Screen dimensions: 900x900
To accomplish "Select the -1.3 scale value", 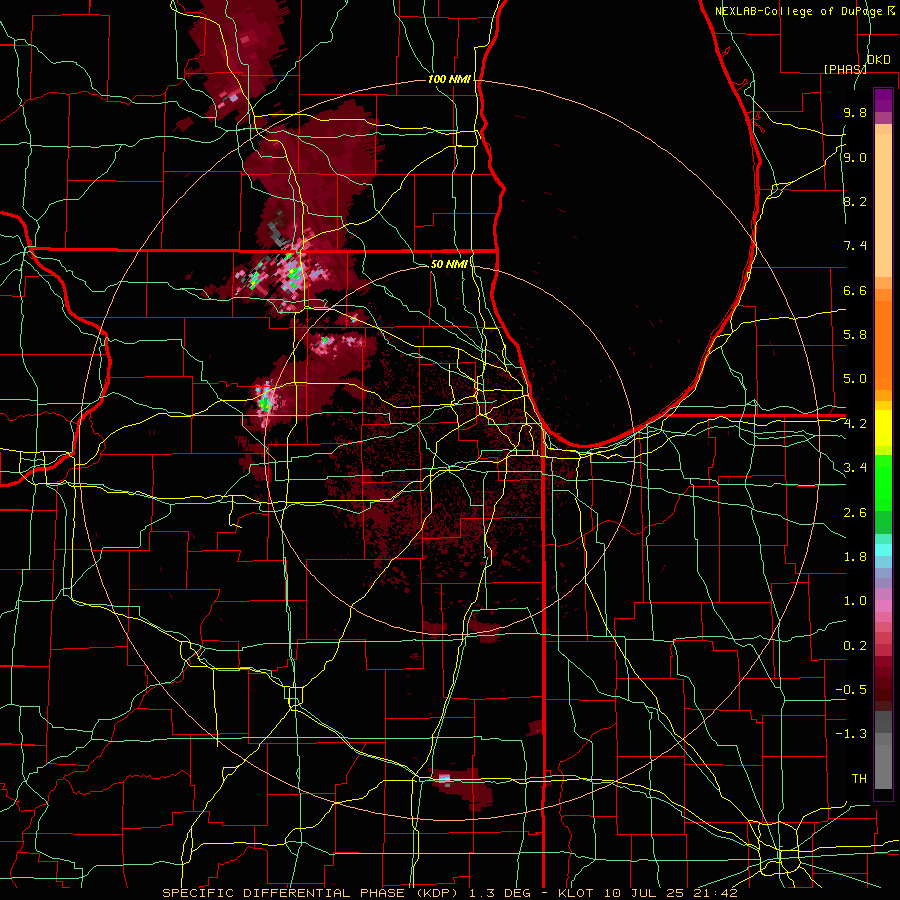I will (x=851, y=734).
